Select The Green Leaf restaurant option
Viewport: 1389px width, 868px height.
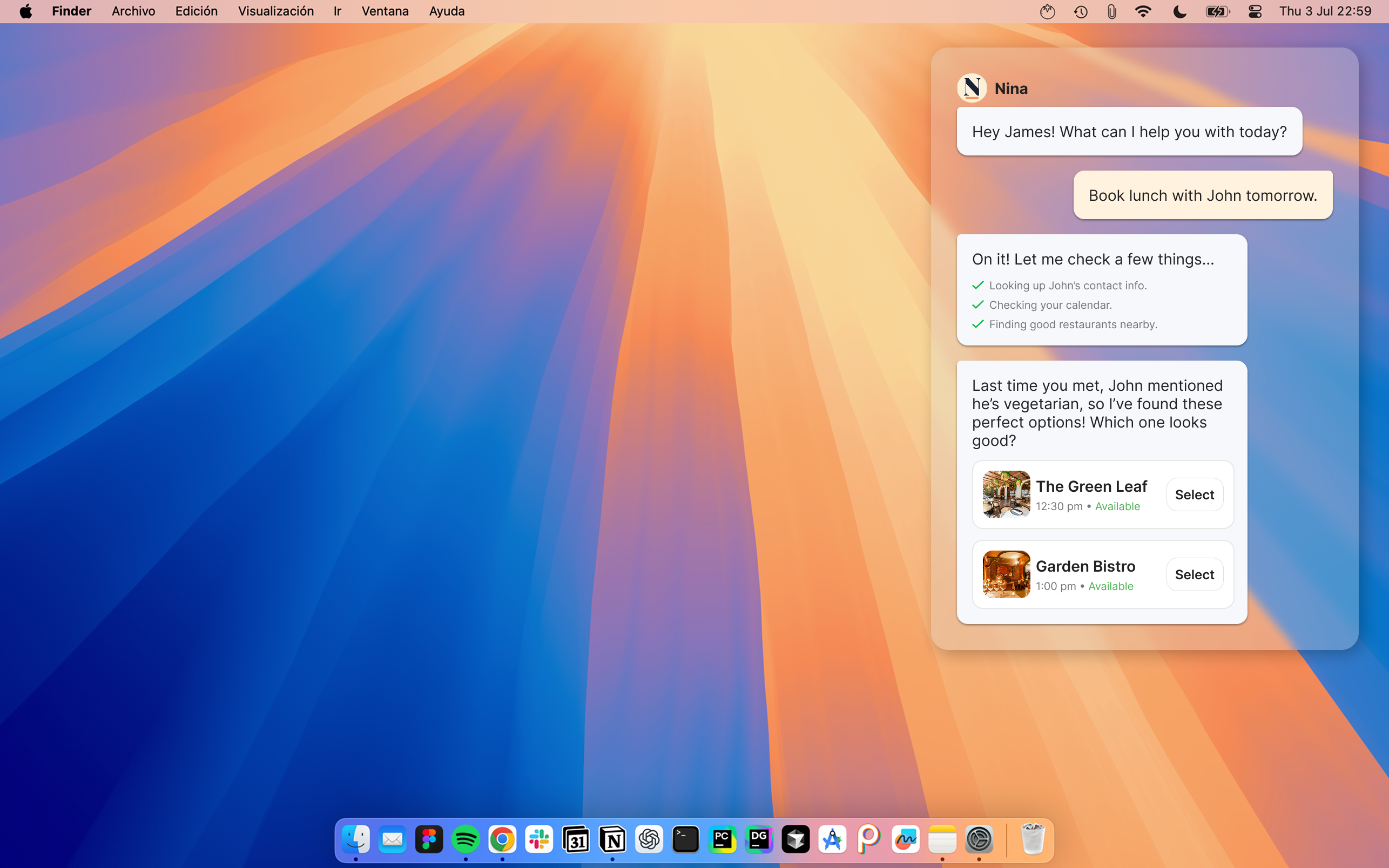[x=1194, y=494]
